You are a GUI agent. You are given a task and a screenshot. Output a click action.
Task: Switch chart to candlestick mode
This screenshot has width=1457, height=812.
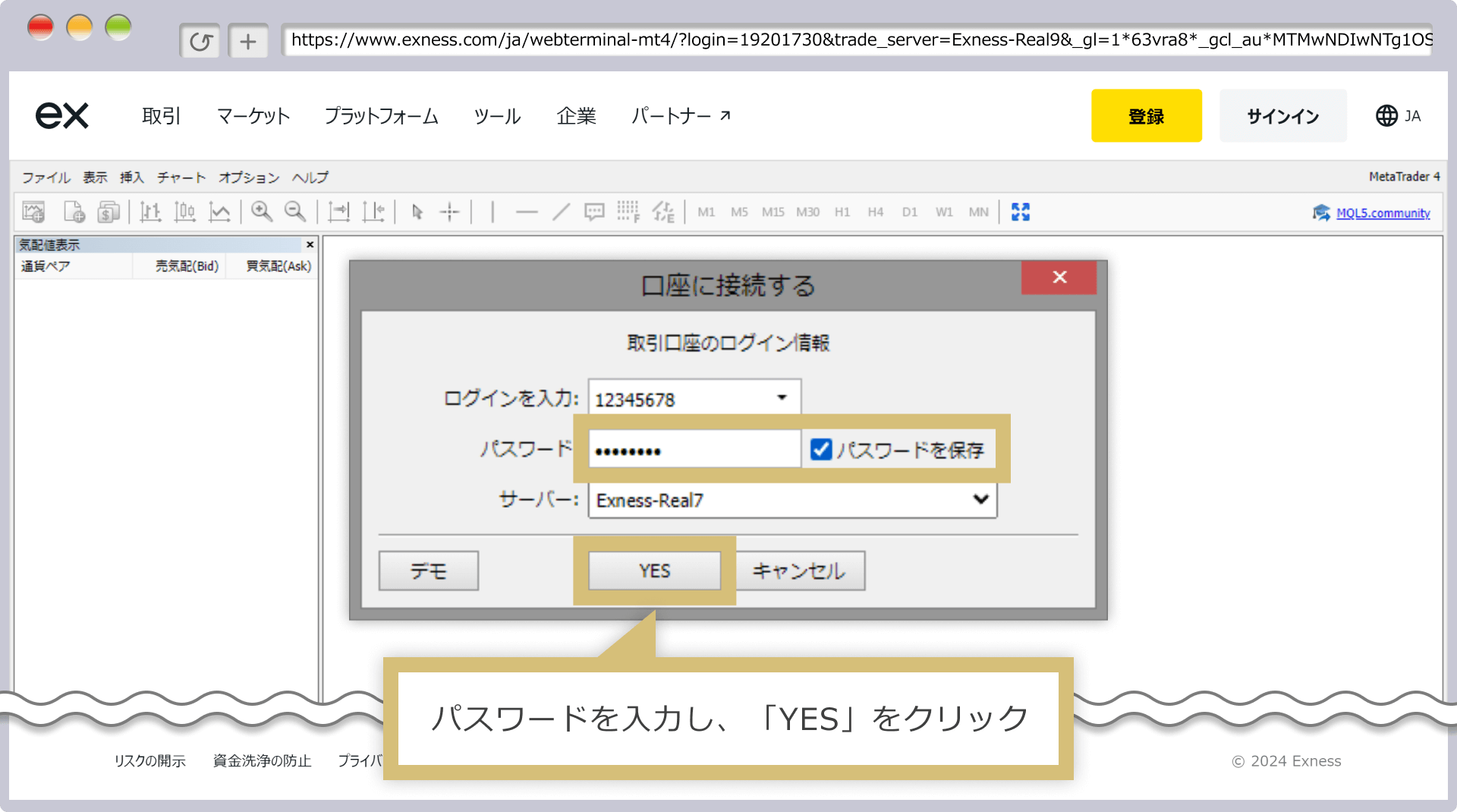(184, 212)
